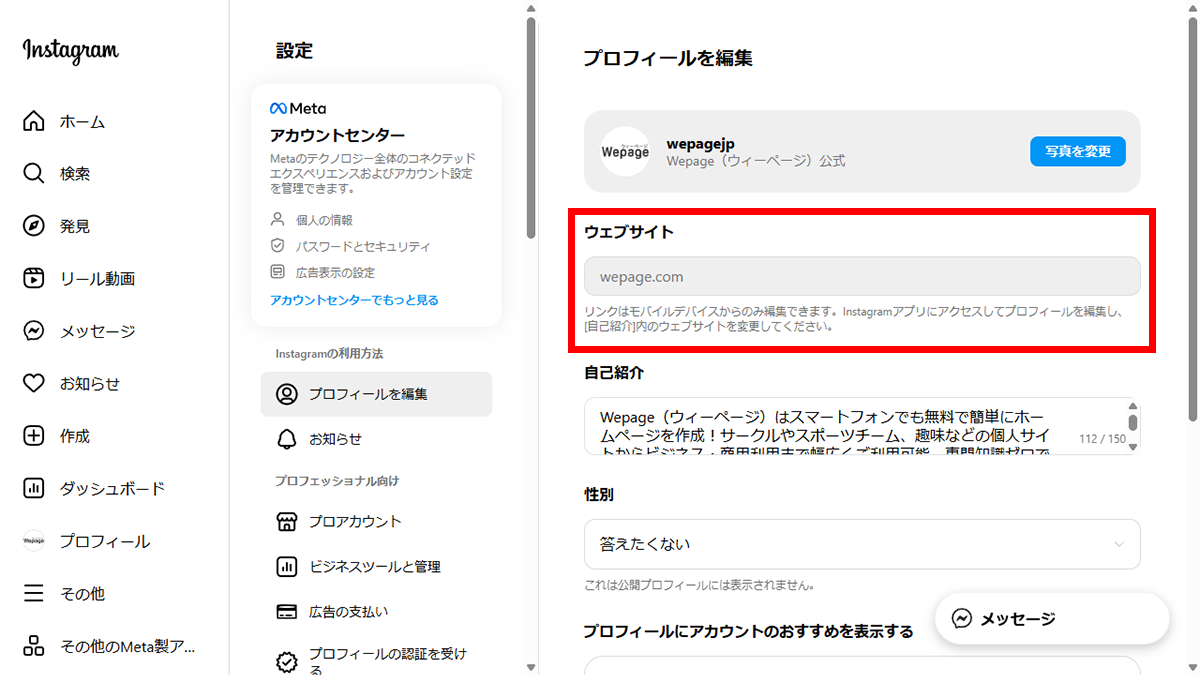Click the Wepage profile picture thumbnail
This screenshot has height=675, width=1200.
(625, 151)
